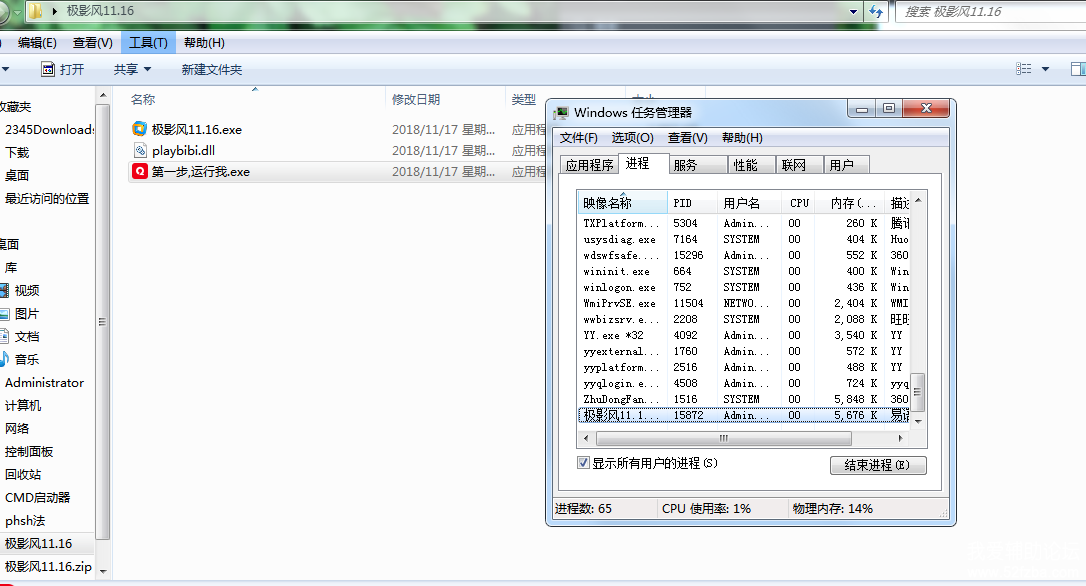Sort processes by 用户名 column header
Screen dimensions: 1086x586
750,203
